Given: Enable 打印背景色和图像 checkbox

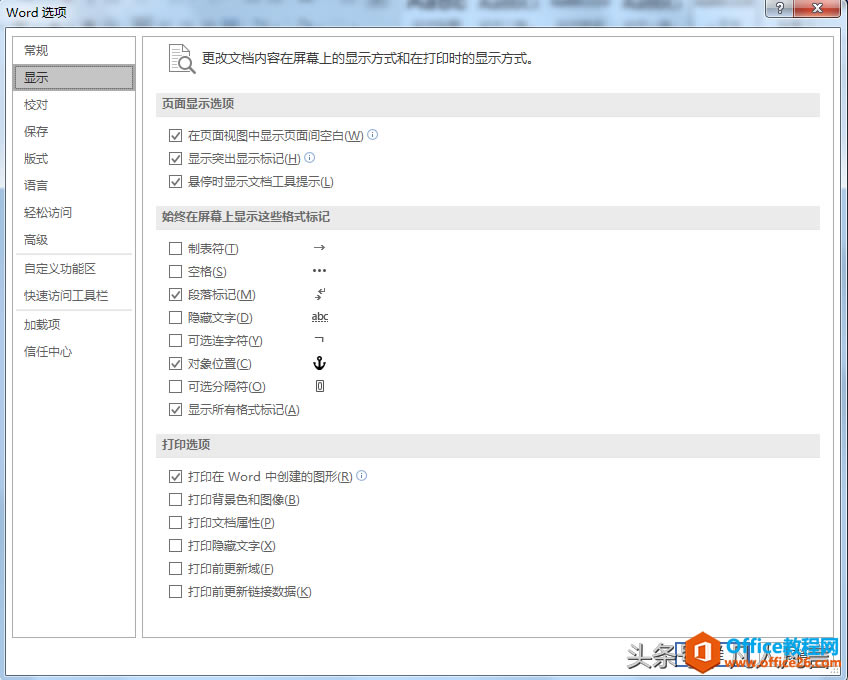Looking at the screenshot, I should click(x=175, y=499).
